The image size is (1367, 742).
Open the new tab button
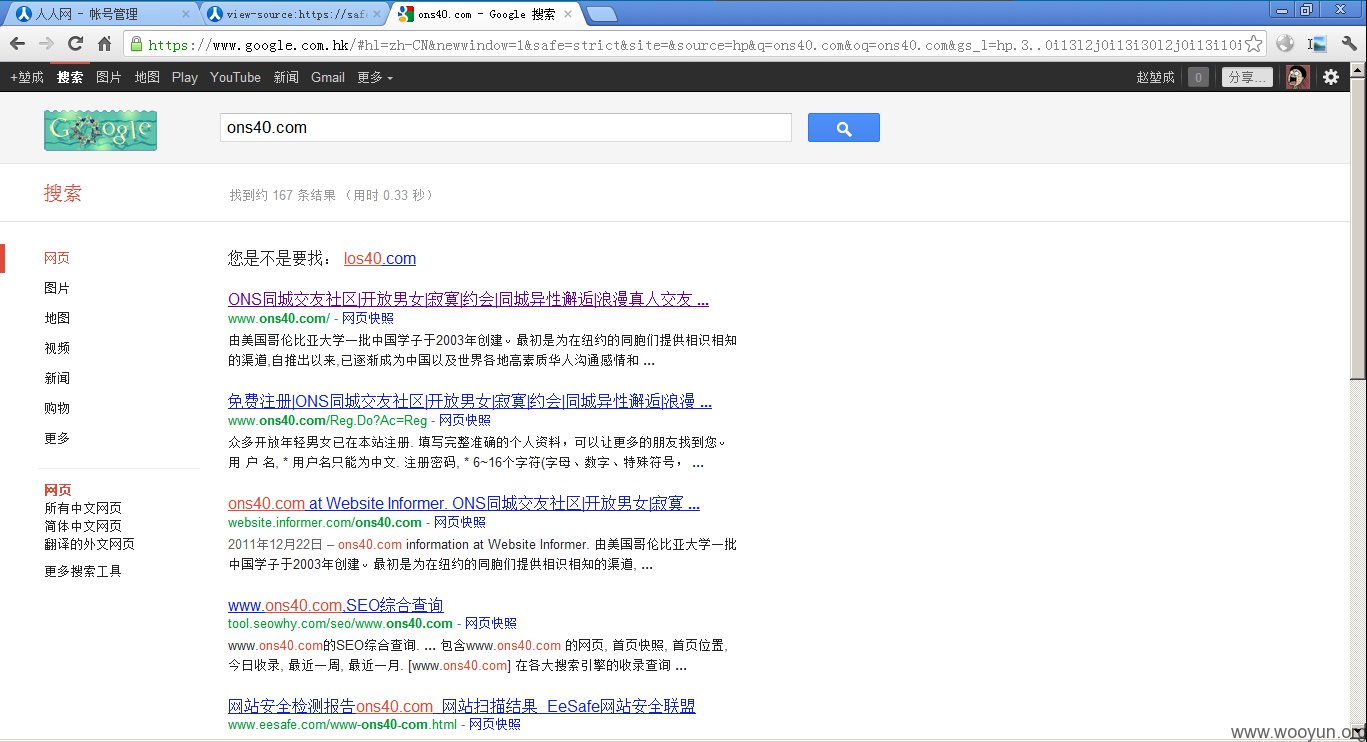(601, 14)
